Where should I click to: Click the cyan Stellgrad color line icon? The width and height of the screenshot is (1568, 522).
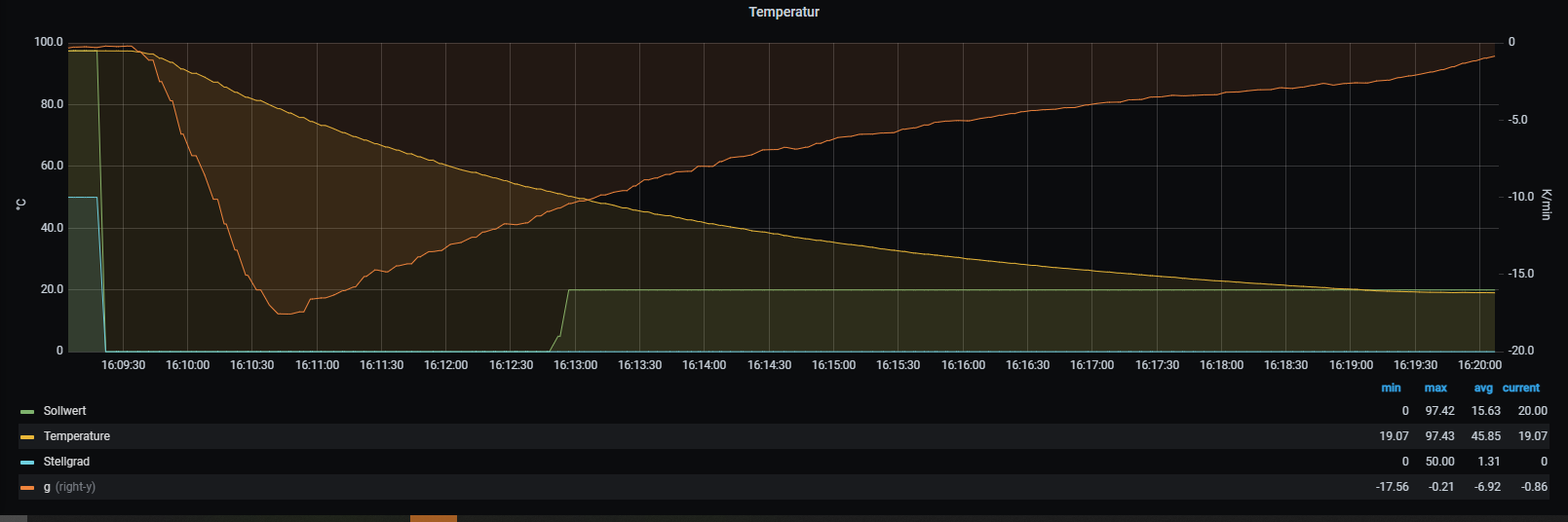click(x=27, y=463)
